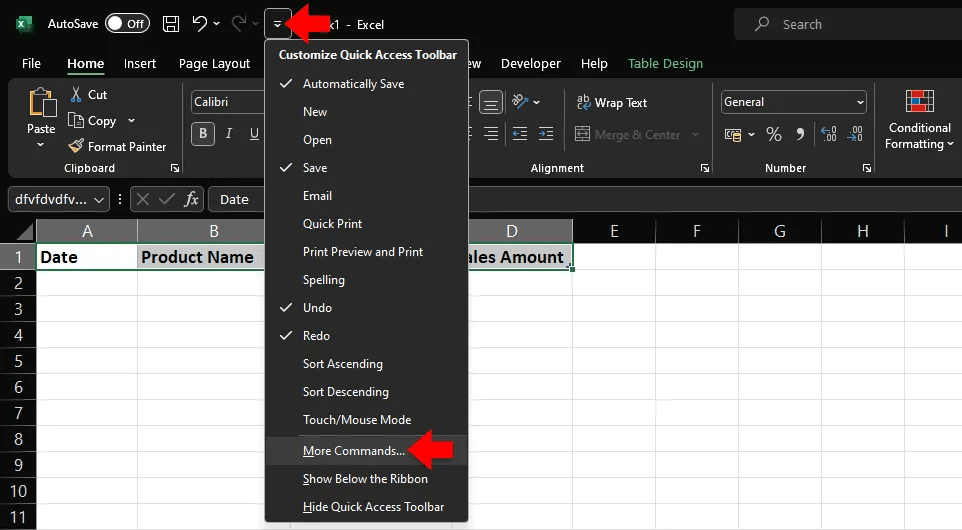
Task: Open the File tab
Action: (31, 63)
